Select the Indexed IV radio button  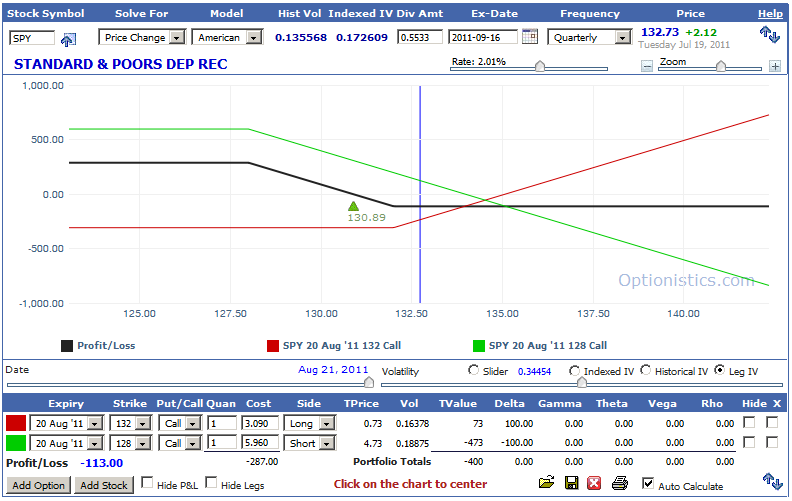[x=574, y=371]
